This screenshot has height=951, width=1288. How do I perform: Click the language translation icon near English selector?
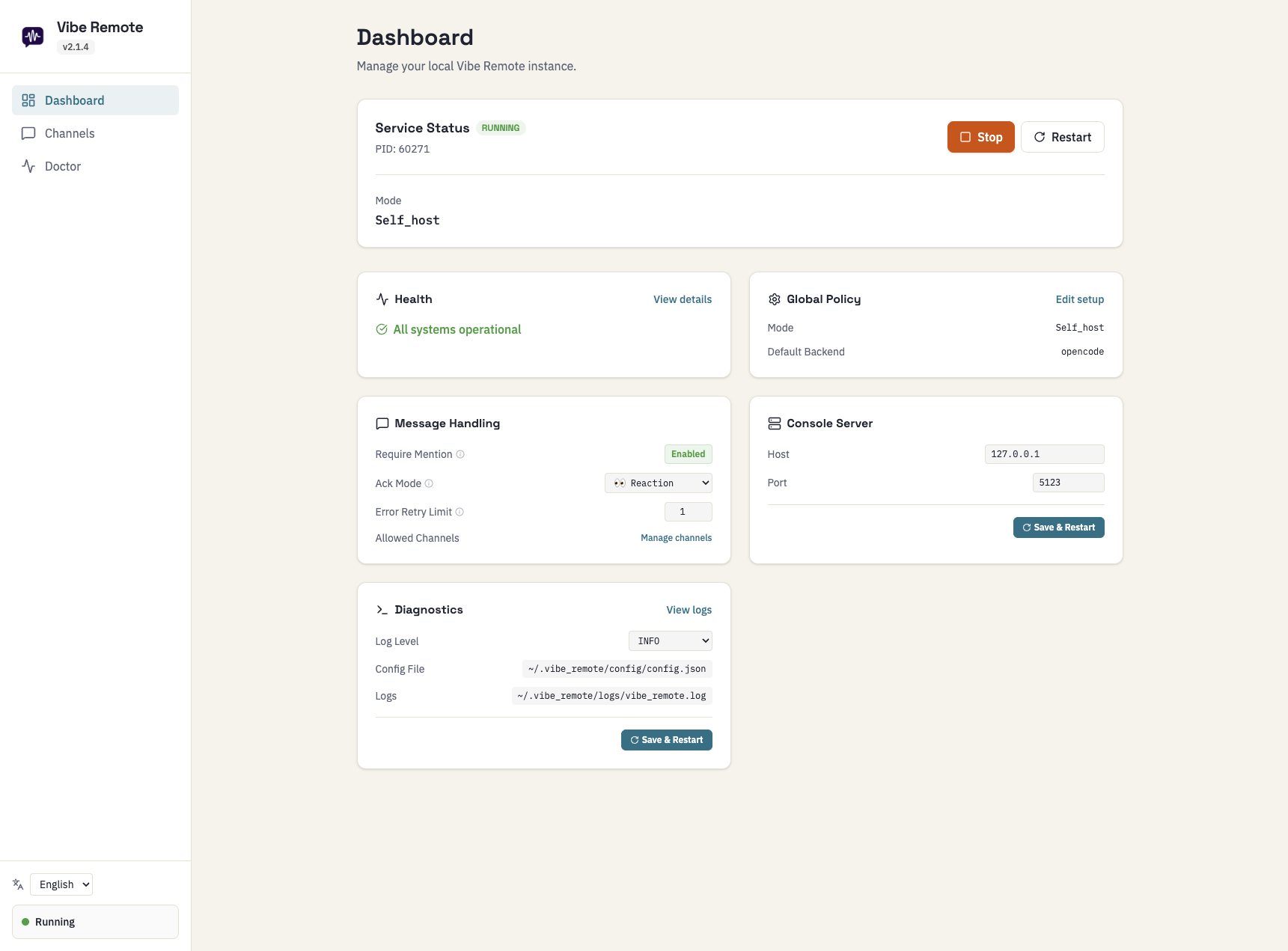(17, 884)
